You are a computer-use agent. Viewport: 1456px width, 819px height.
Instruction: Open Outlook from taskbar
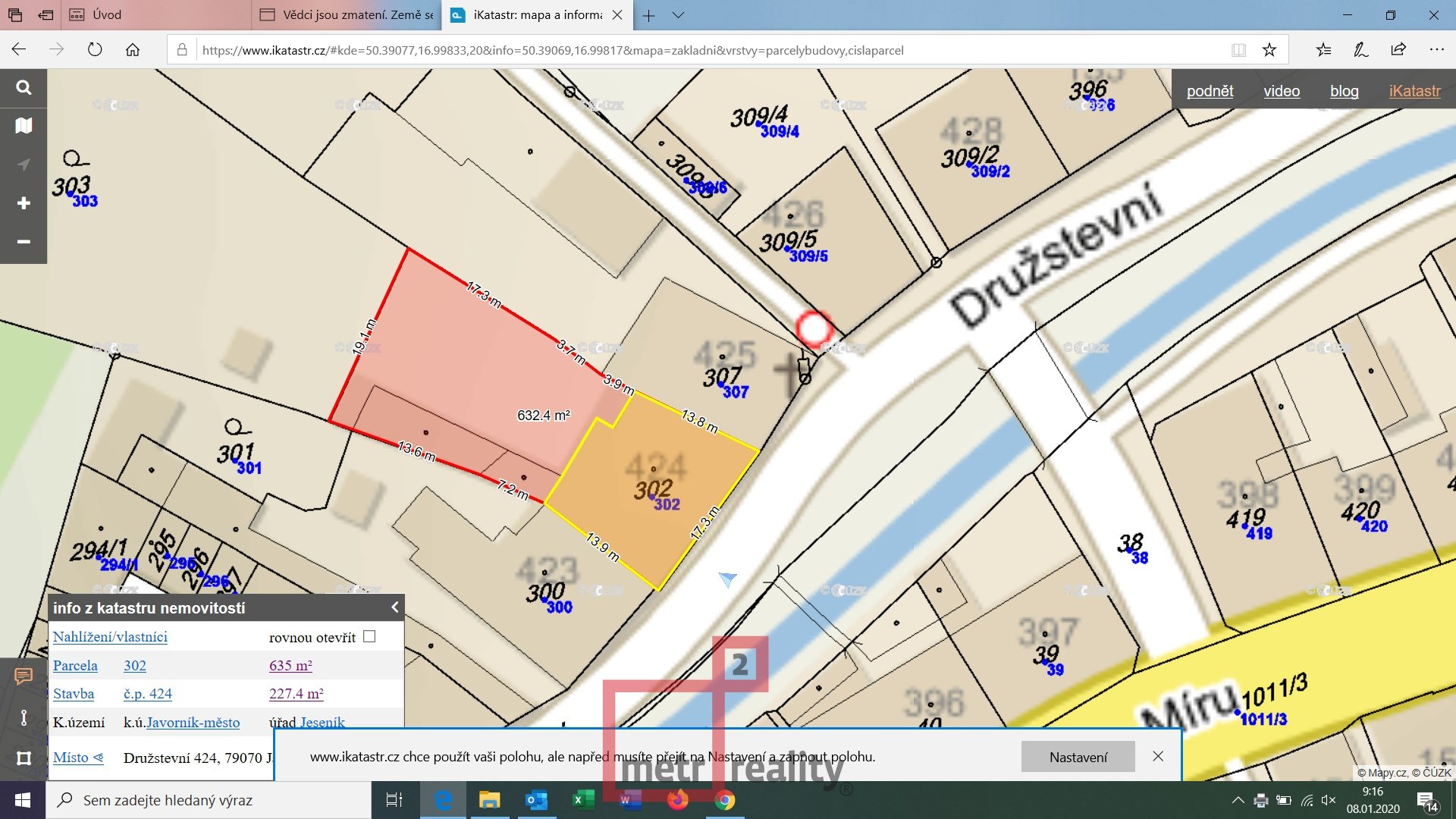pos(537,800)
